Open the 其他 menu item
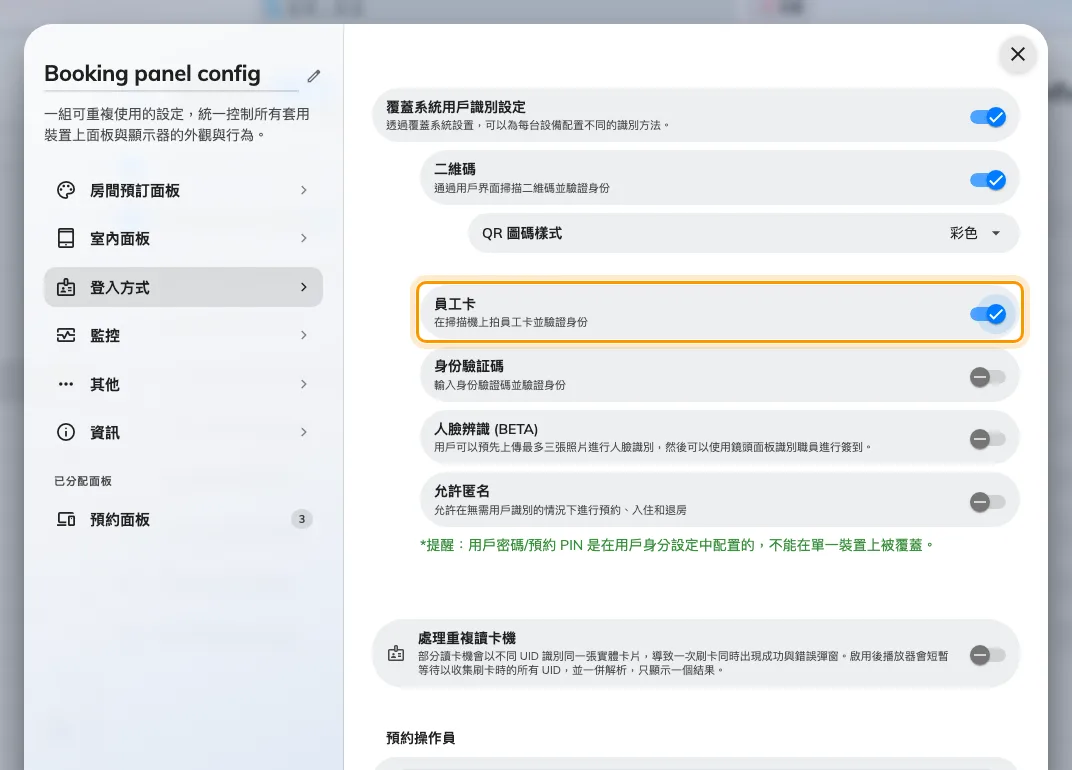Image resolution: width=1072 pixels, height=770 pixels. 183,384
